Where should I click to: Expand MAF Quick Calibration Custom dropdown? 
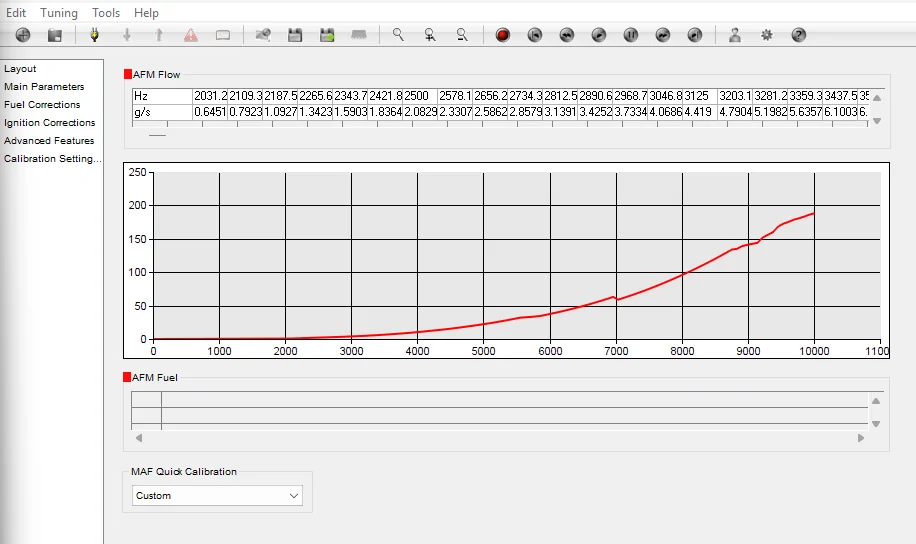[x=217, y=496]
